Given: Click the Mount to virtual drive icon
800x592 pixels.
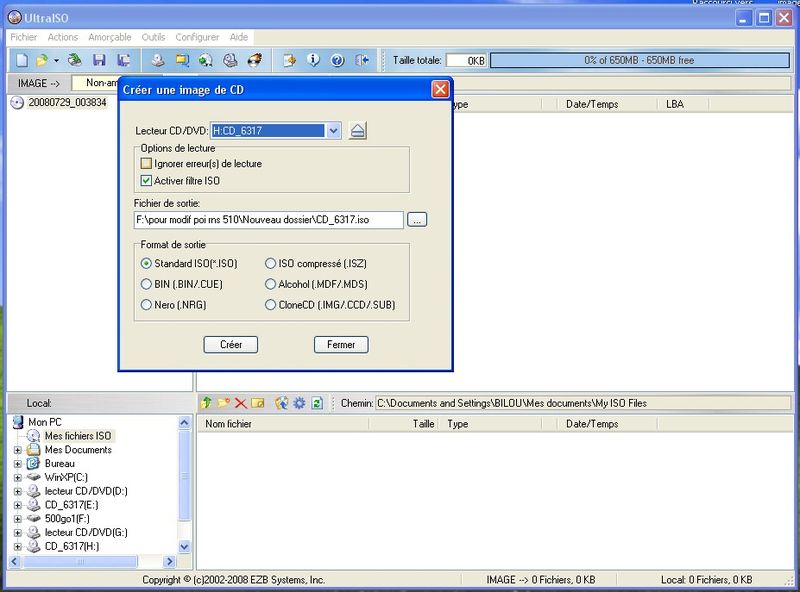Looking at the screenshot, I should click(230, 60).
